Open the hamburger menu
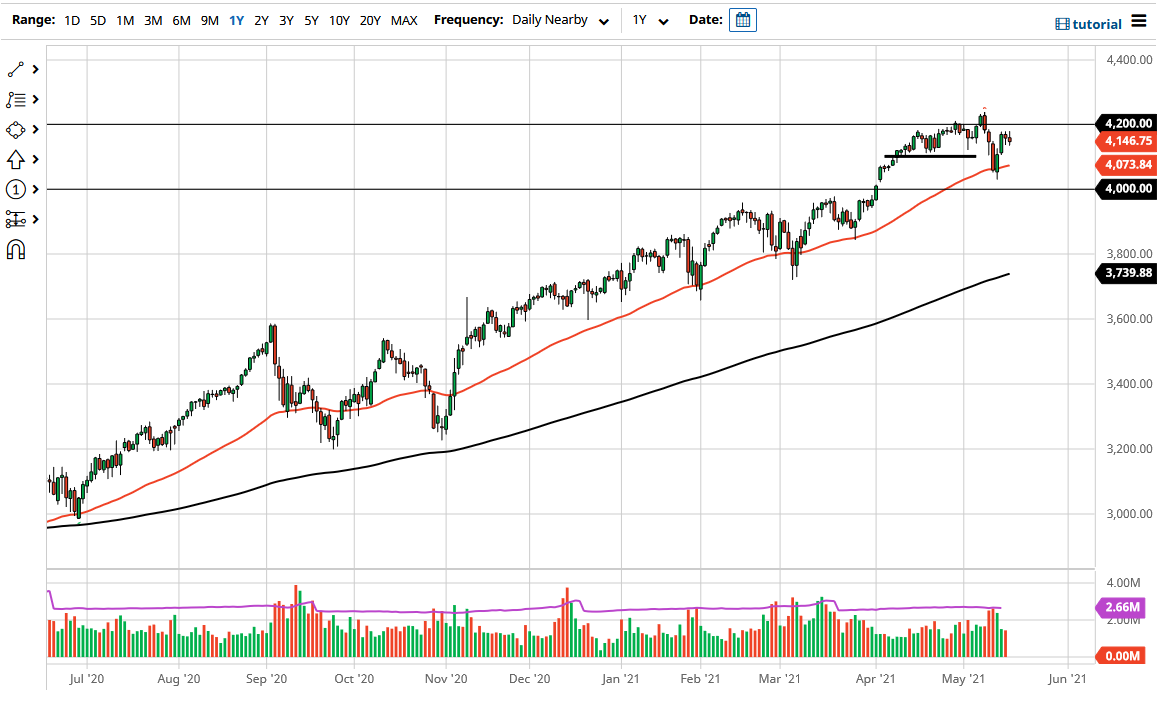1166x706 pixels. 1140,19
